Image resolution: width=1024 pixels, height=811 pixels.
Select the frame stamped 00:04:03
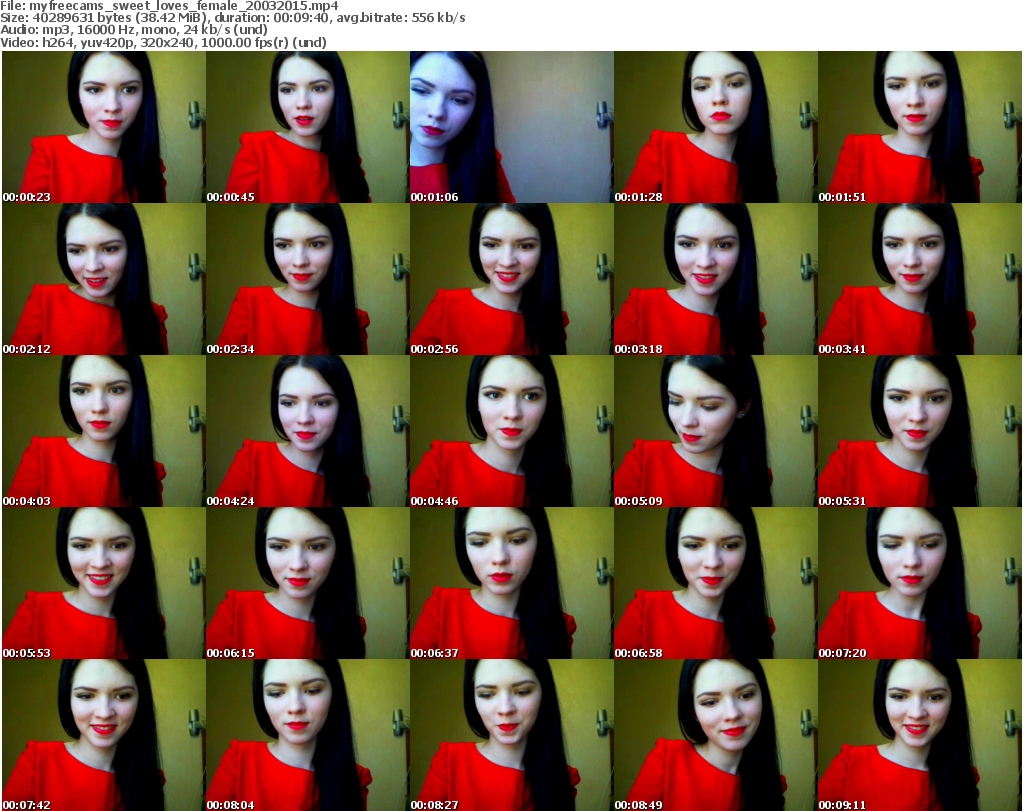point(104,431)
